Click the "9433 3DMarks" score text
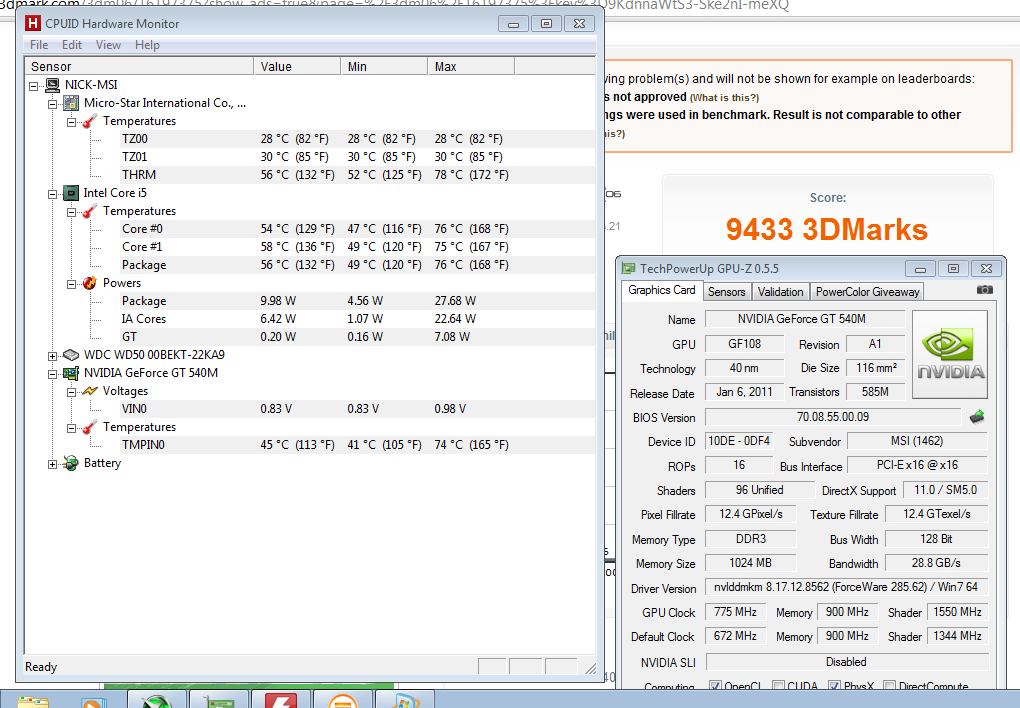1020x708 pixels. (x=827, y=229)
